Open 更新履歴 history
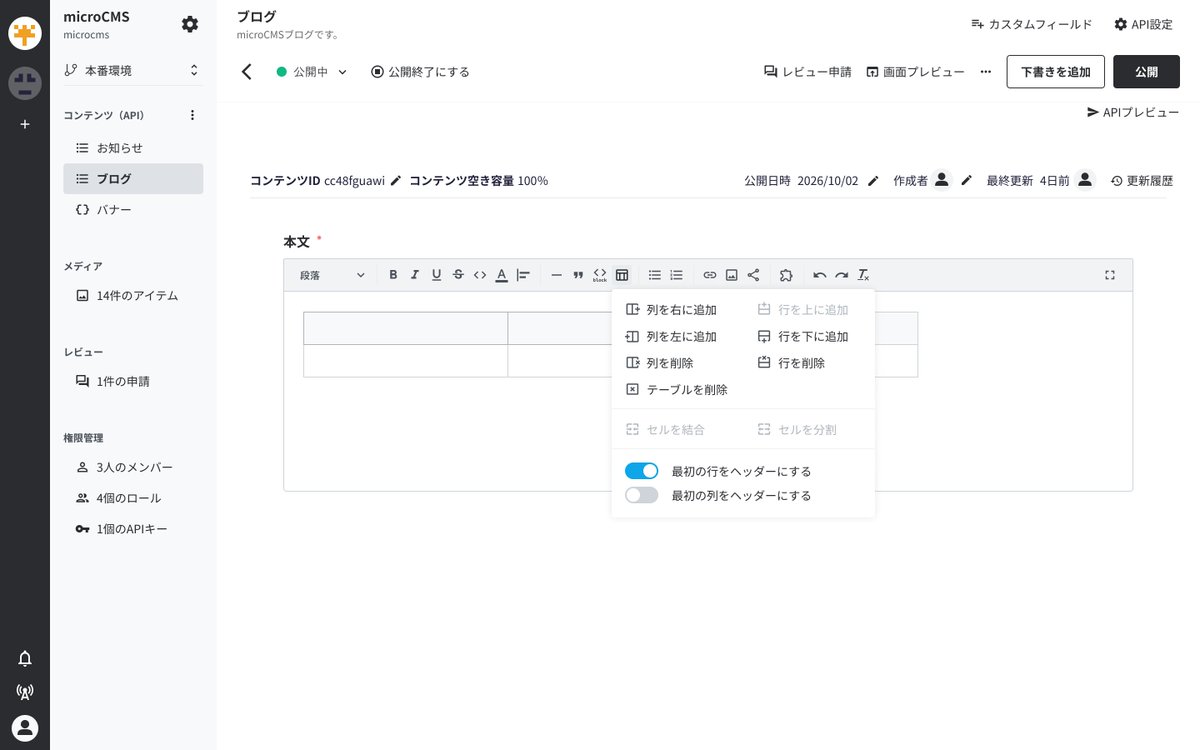The image size is (1200, 750). click(x=1141, y=181)
